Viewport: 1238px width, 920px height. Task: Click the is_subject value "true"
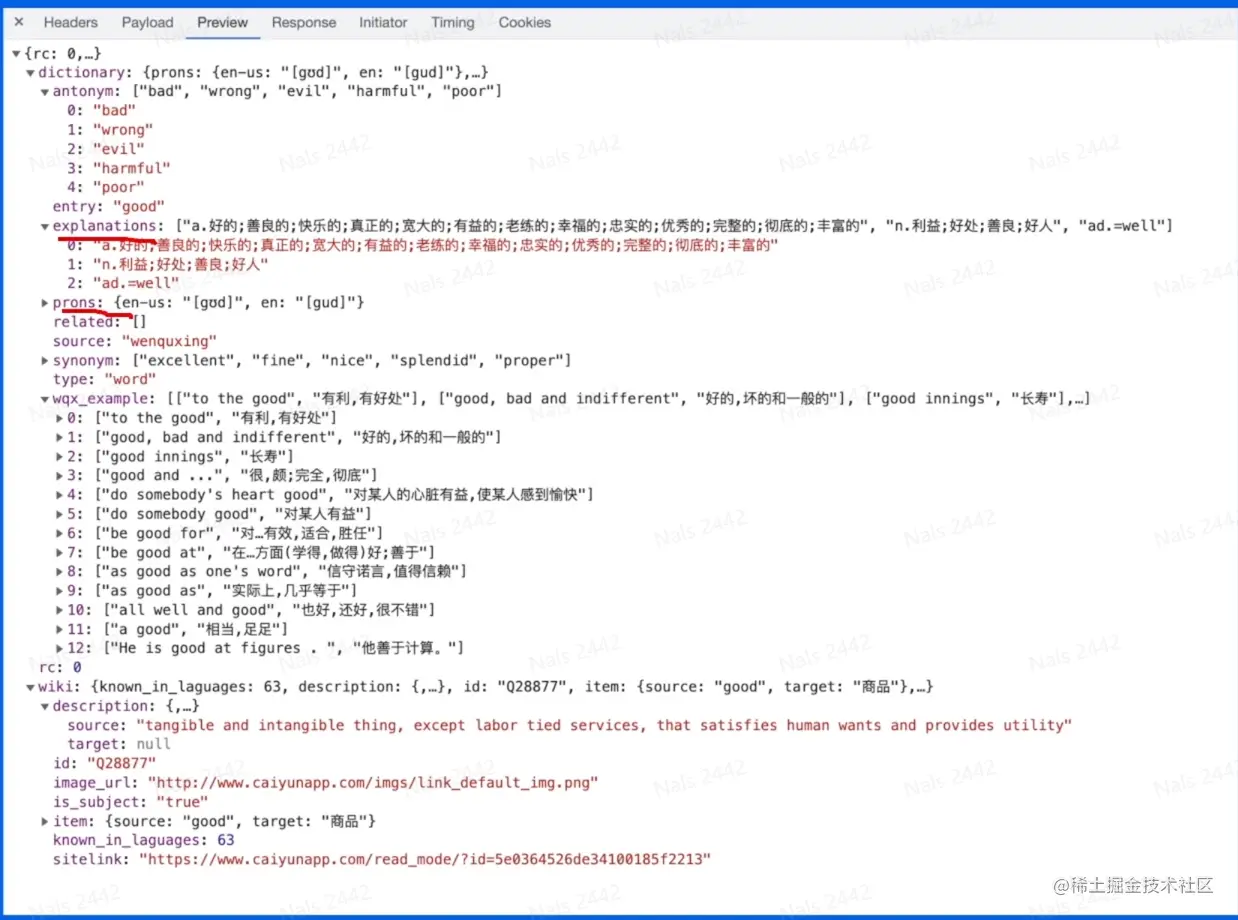(x=181, y=802)
